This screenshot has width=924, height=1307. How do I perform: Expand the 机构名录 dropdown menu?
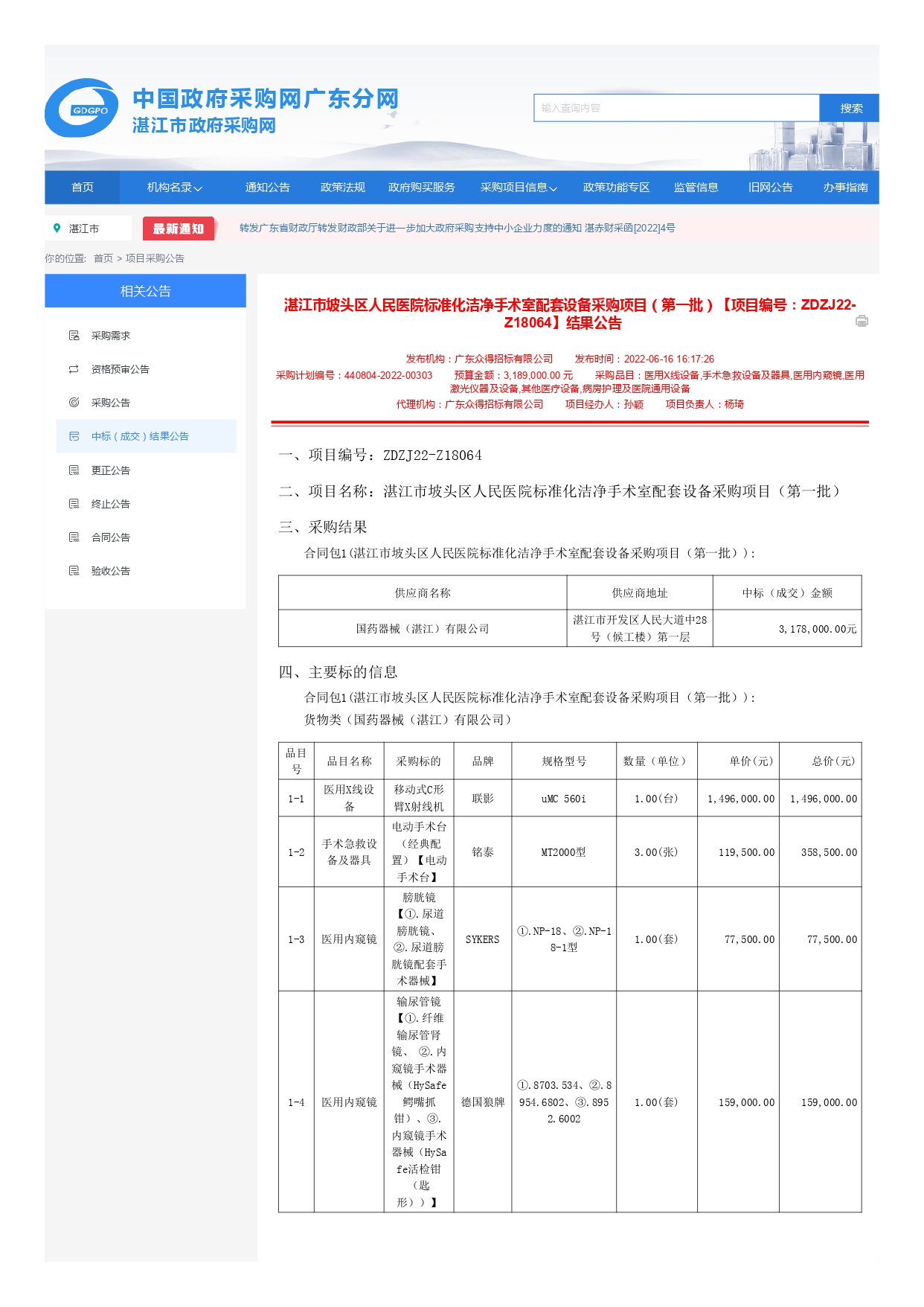pyautogui.click(x=174, y=188)
